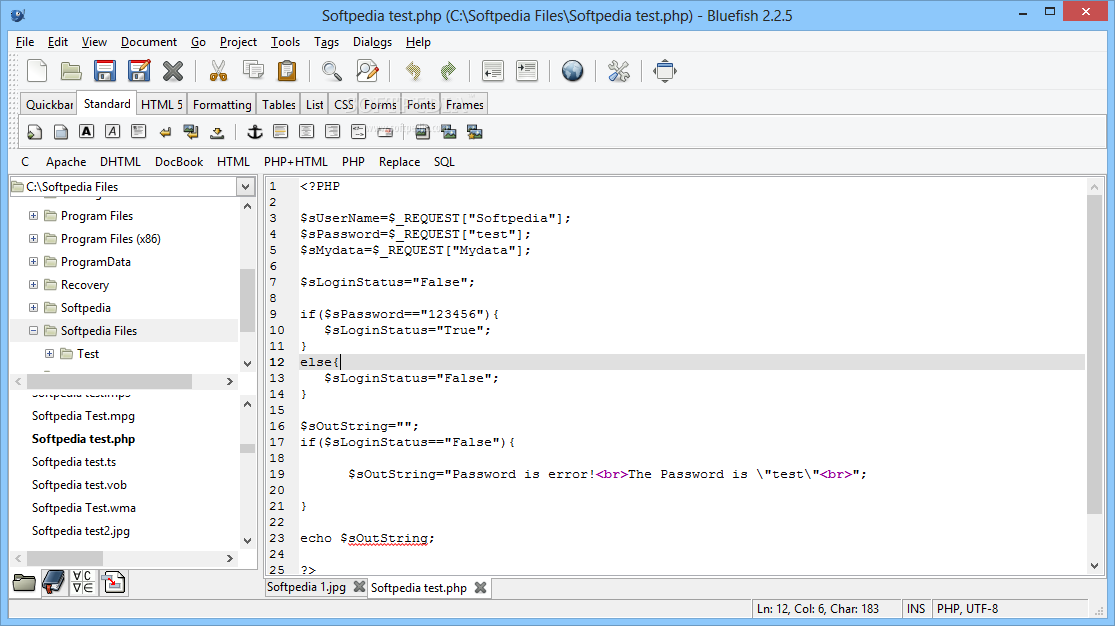
Task: Open the C:\Softpedia Files path dropdown
Action: (x=245, y=187)
